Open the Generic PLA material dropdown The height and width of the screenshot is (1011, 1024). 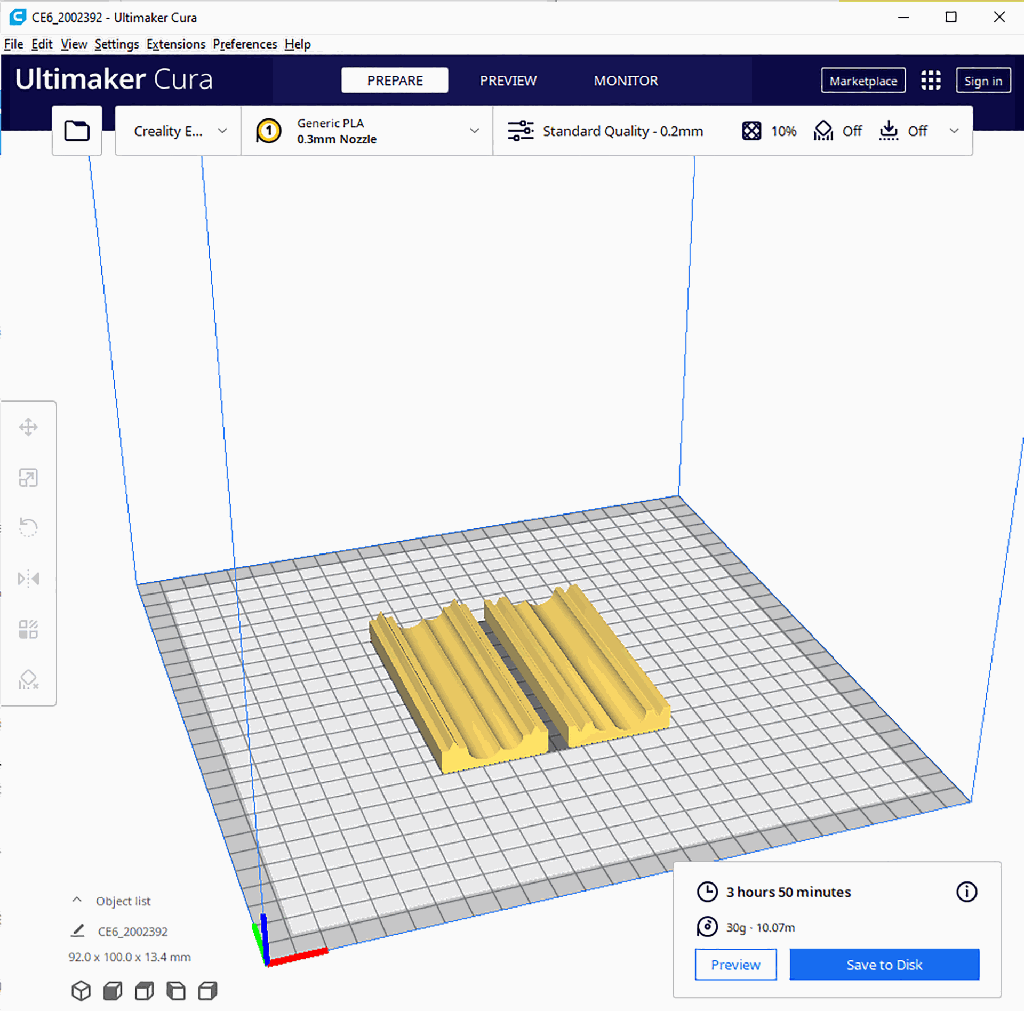[x=367, y=131]
